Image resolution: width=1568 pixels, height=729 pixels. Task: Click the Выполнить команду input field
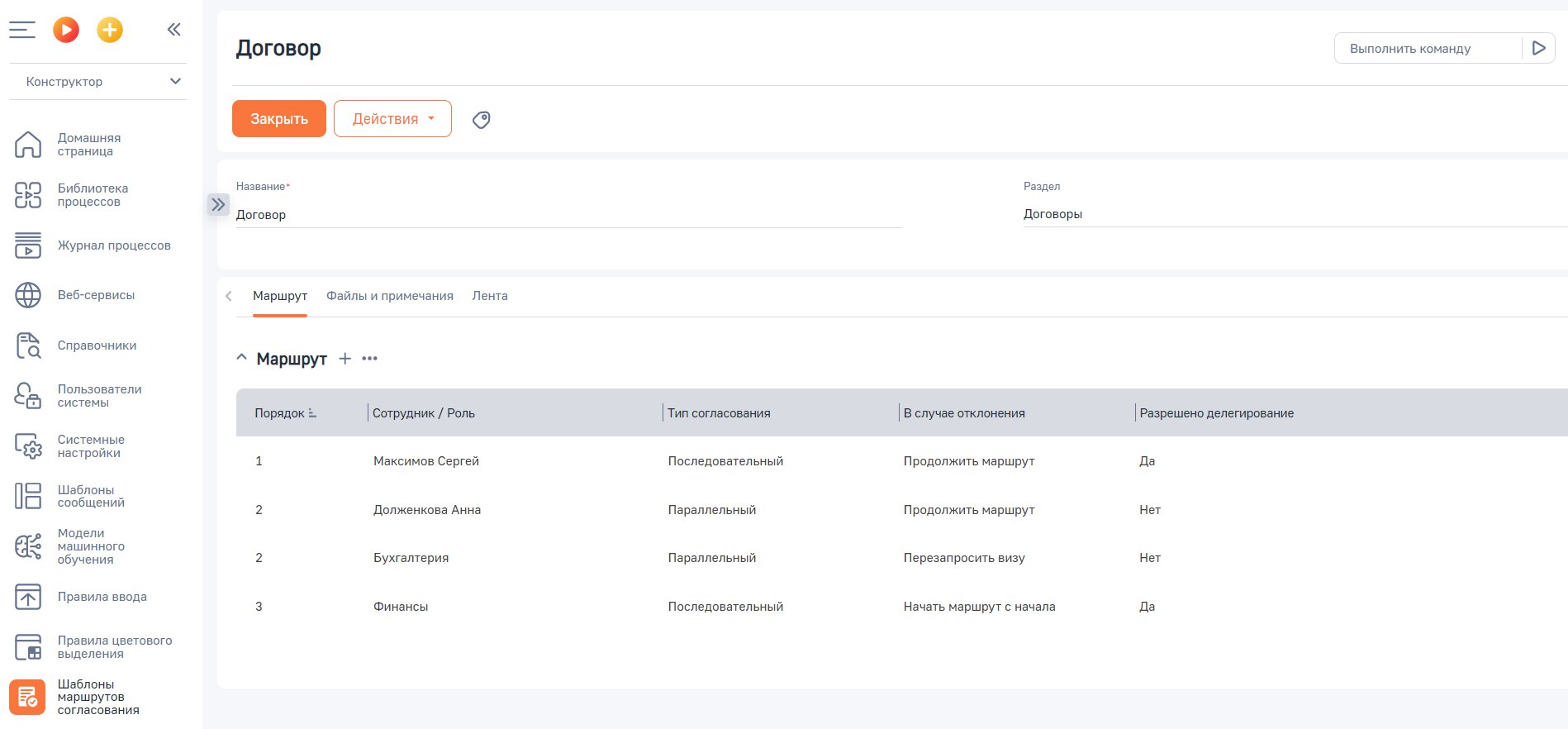pos(1427,49)
